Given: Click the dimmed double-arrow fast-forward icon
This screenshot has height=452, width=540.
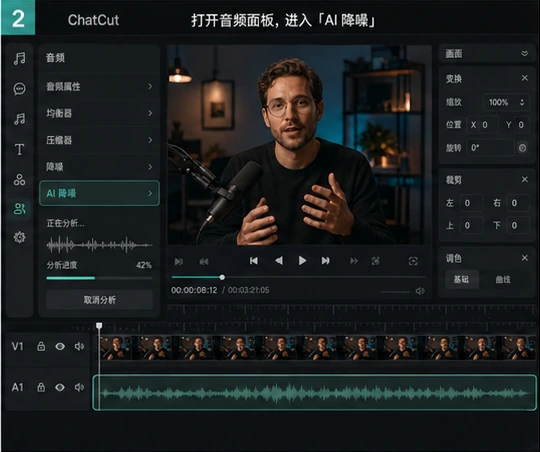Looking at the screenshot, I should point(354,261).
